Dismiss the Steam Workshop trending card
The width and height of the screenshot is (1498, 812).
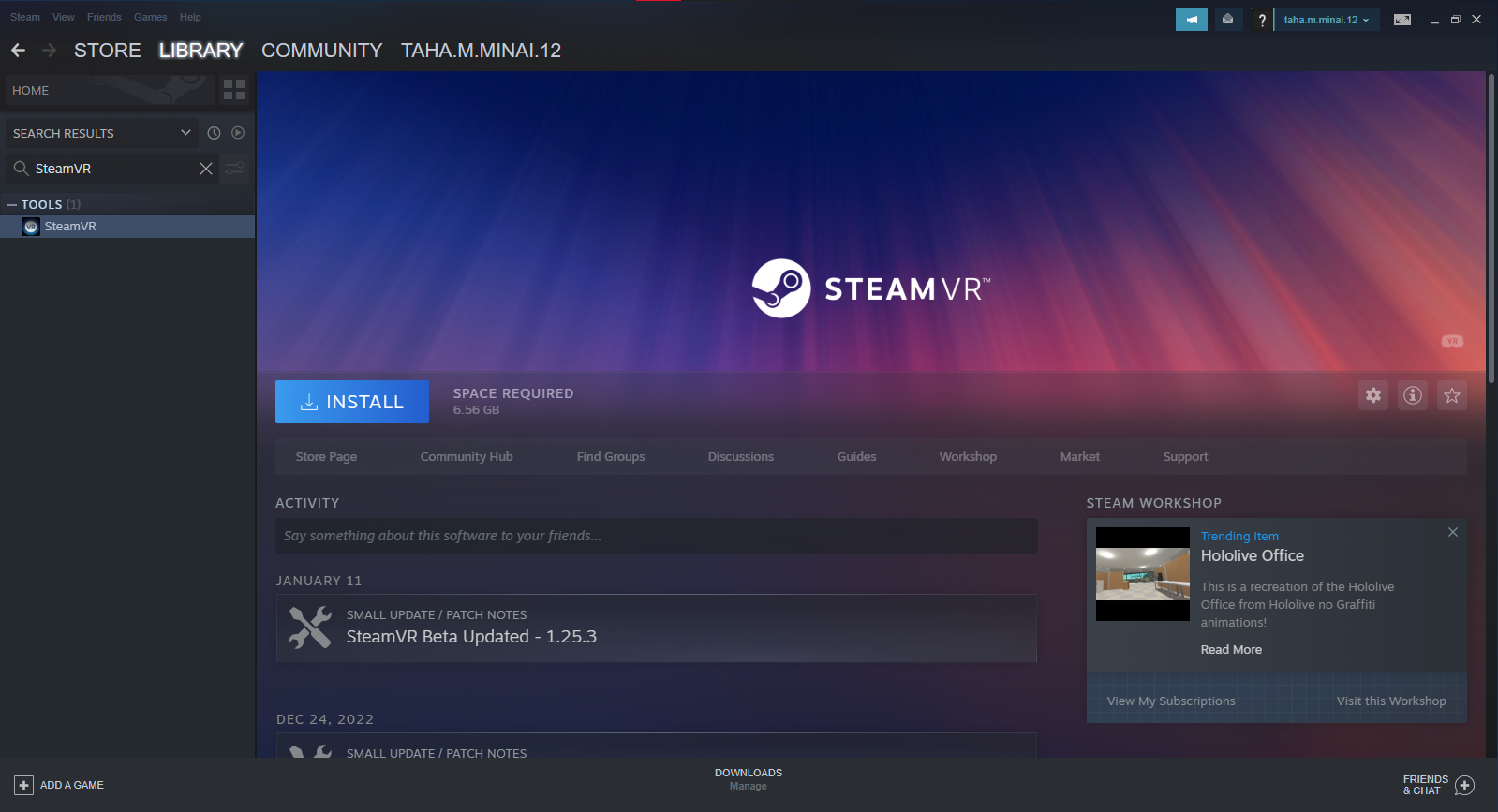click(x=1453, y=532)
